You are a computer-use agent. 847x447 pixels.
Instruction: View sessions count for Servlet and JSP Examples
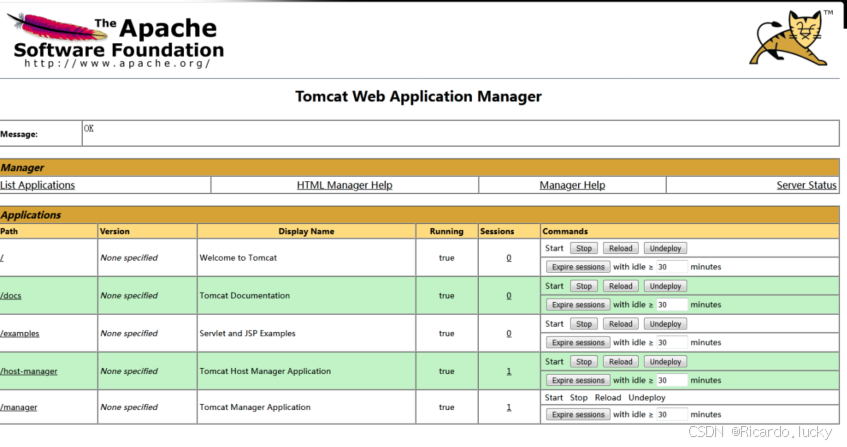[509, 334]
